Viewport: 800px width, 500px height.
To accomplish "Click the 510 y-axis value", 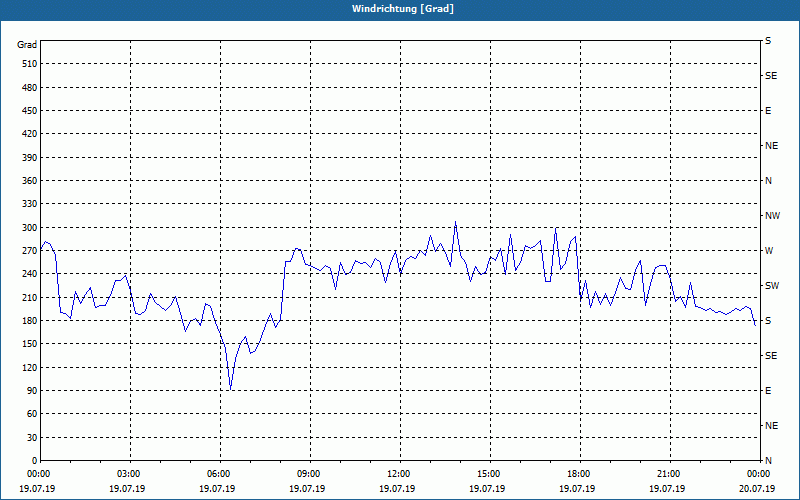I will pyautogui.click(x=29, y=64).
